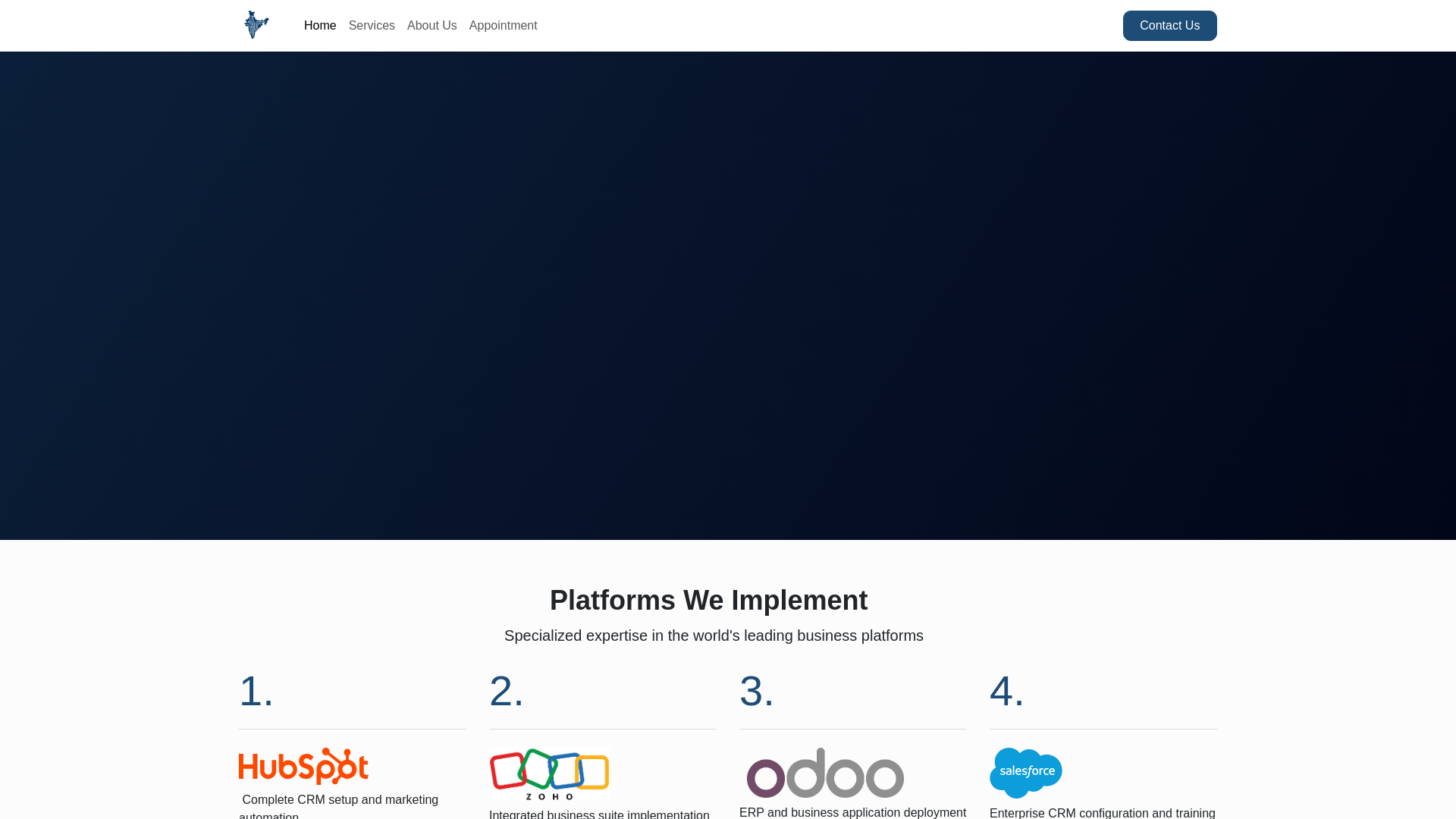The image size is (1456, 819).
Task: Select the Odoo logo
Action: click(x=825, y=773)
